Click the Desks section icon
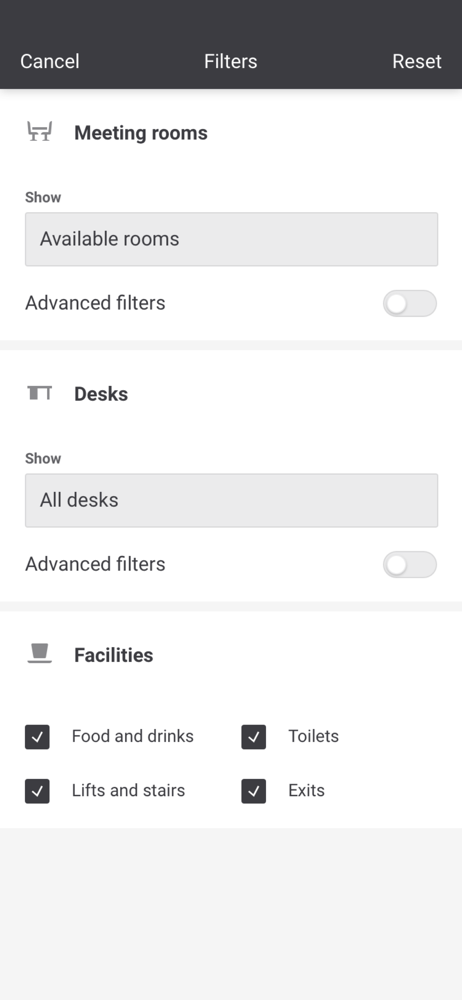This screenshot has height=1000, width=462. pos(39,393)
